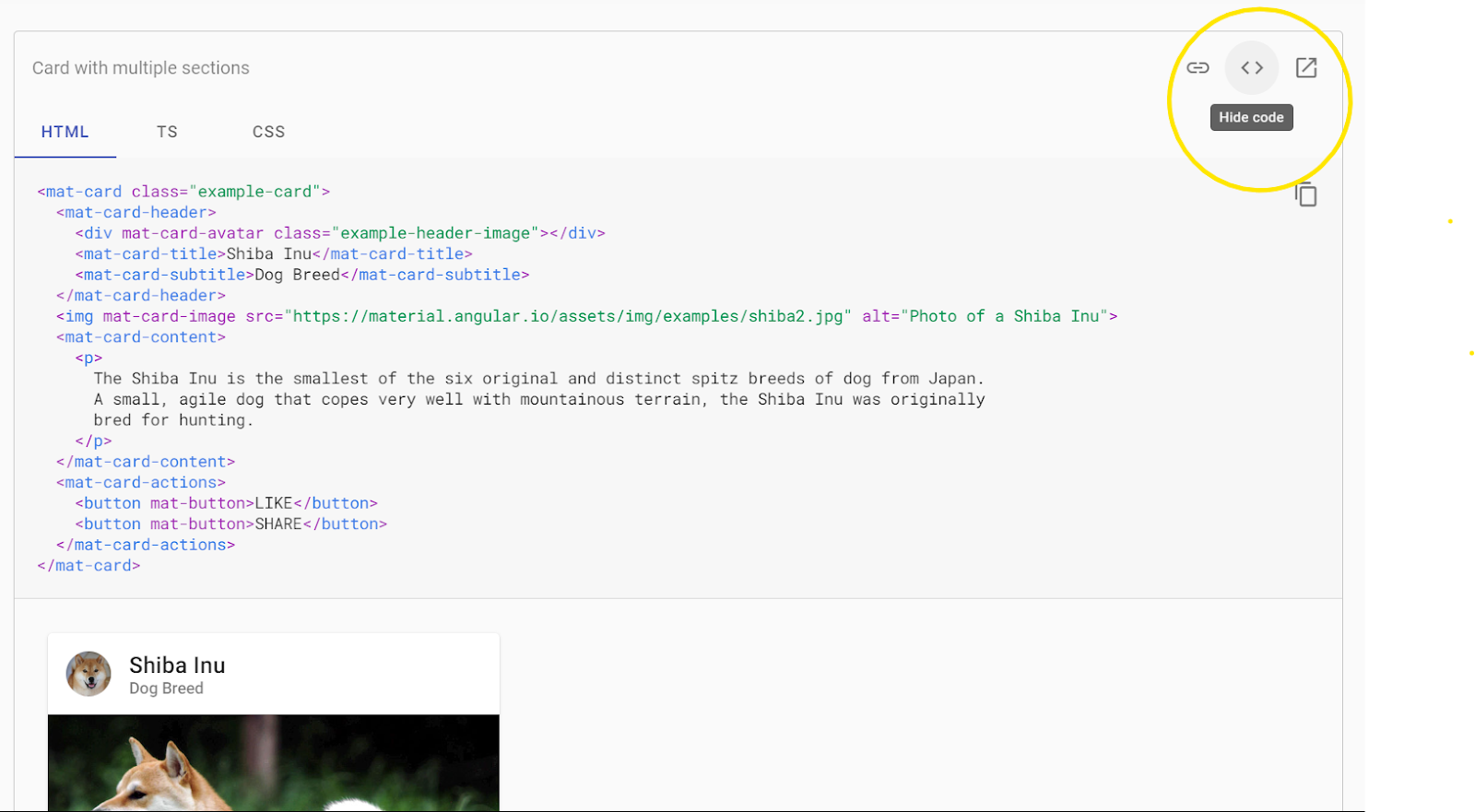
Task: Click the 'bred for hunting.' code line
Action: click(172, 420)
